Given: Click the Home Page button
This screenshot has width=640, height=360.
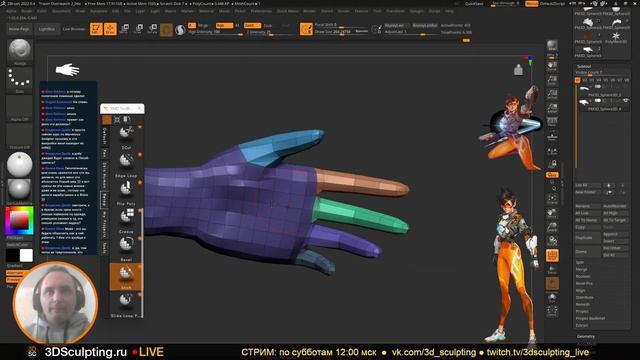Looking at the screenshot, I should (19, 29).
